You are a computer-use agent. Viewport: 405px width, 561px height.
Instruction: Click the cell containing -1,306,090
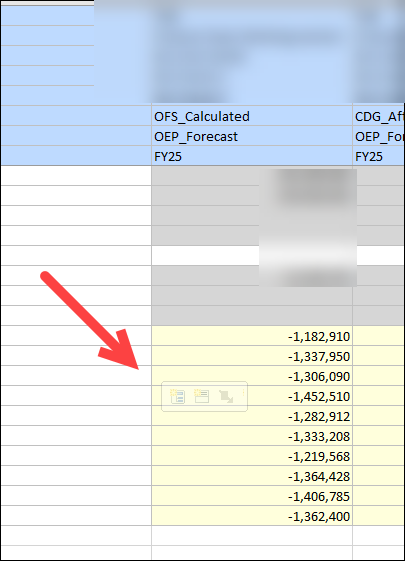pos(252,376)
